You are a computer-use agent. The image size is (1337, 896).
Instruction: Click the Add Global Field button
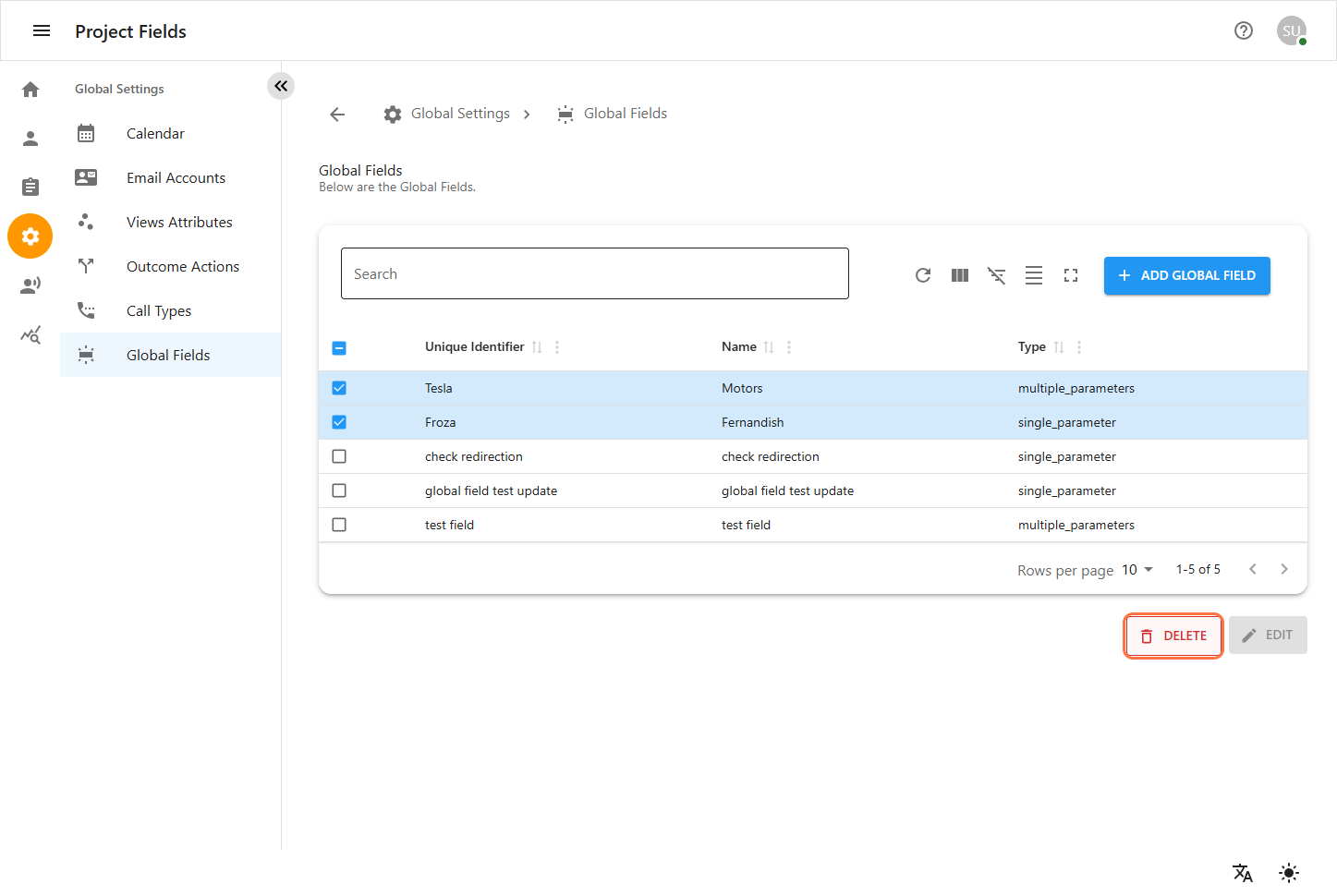pyautogui.click(x=1186, y=275)
